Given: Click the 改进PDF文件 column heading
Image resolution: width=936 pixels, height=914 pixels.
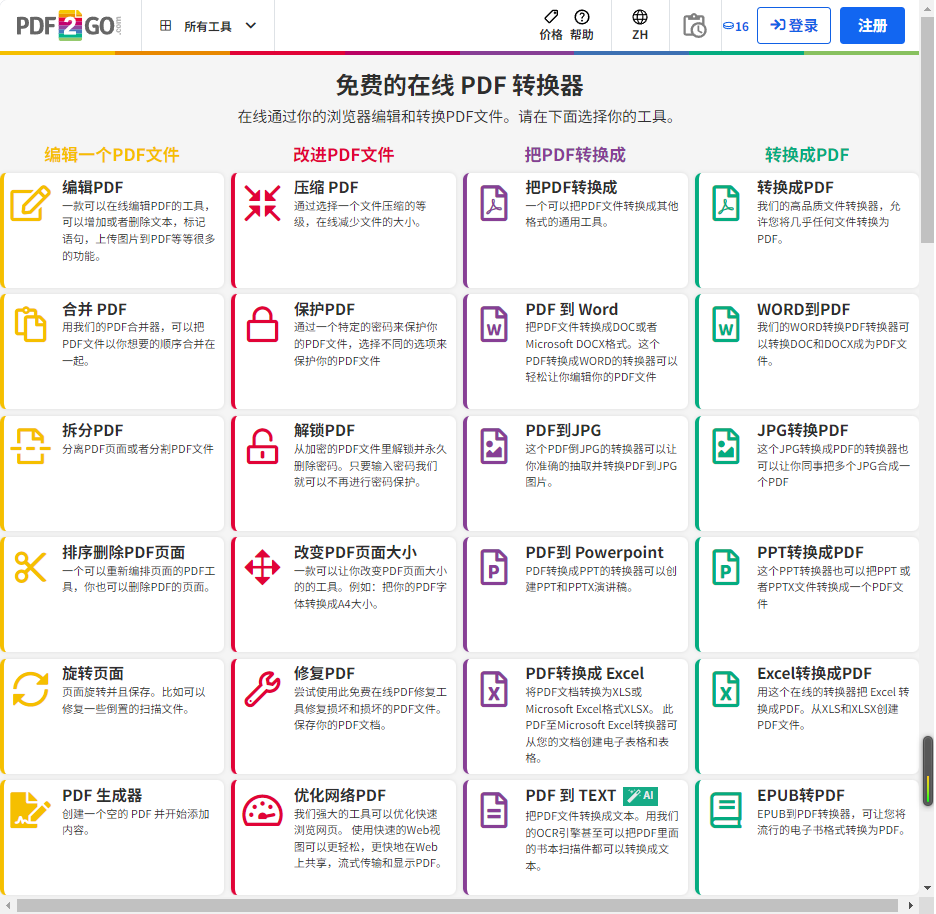Looking at the screenshot, I should [343, 155].
